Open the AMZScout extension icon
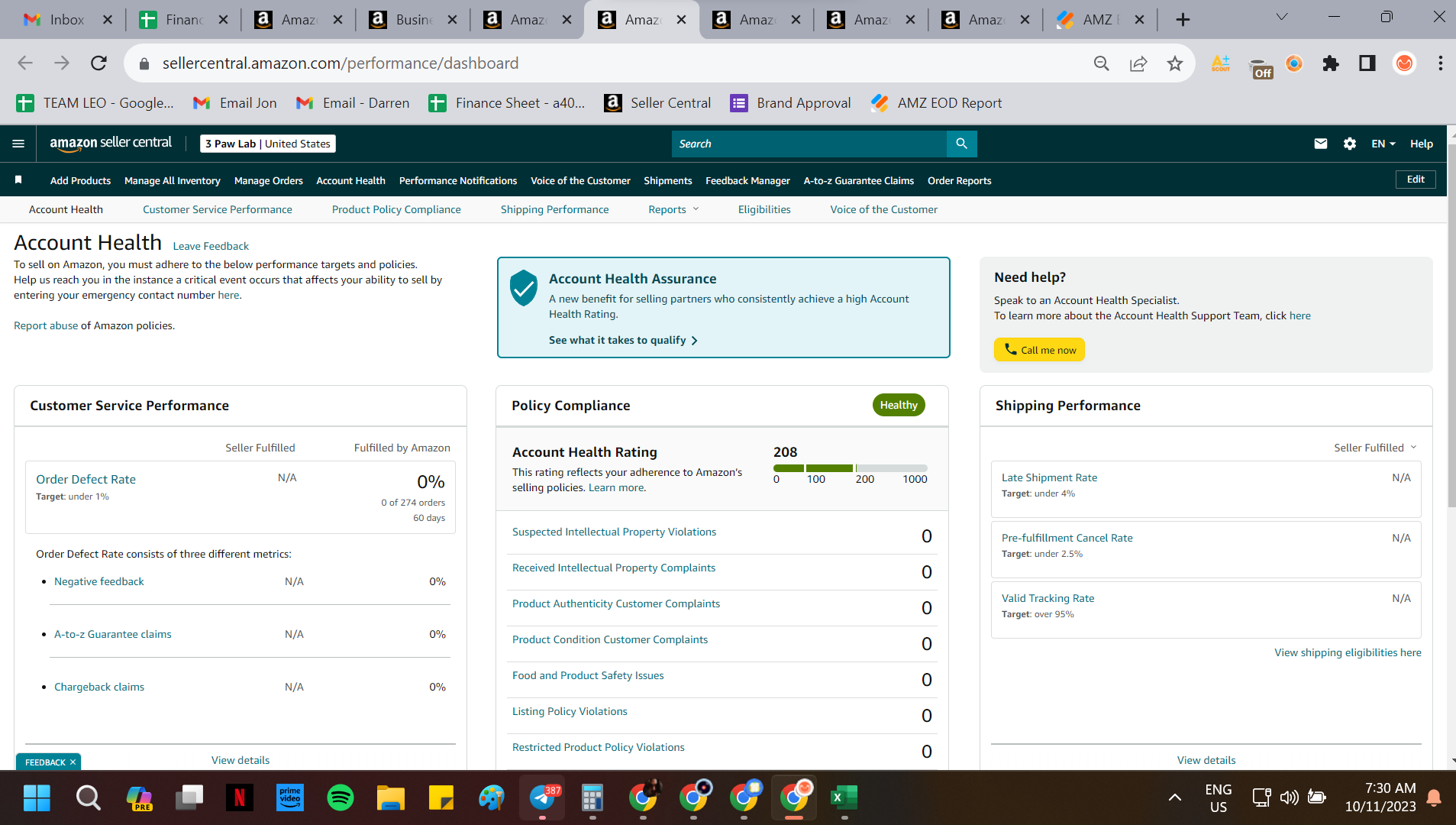This screenshot has height=825, width=1456. pos(1220,63)
